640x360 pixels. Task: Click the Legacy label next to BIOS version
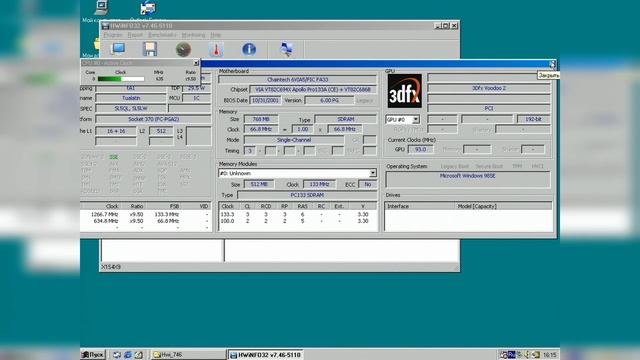[x=364, y=100]
